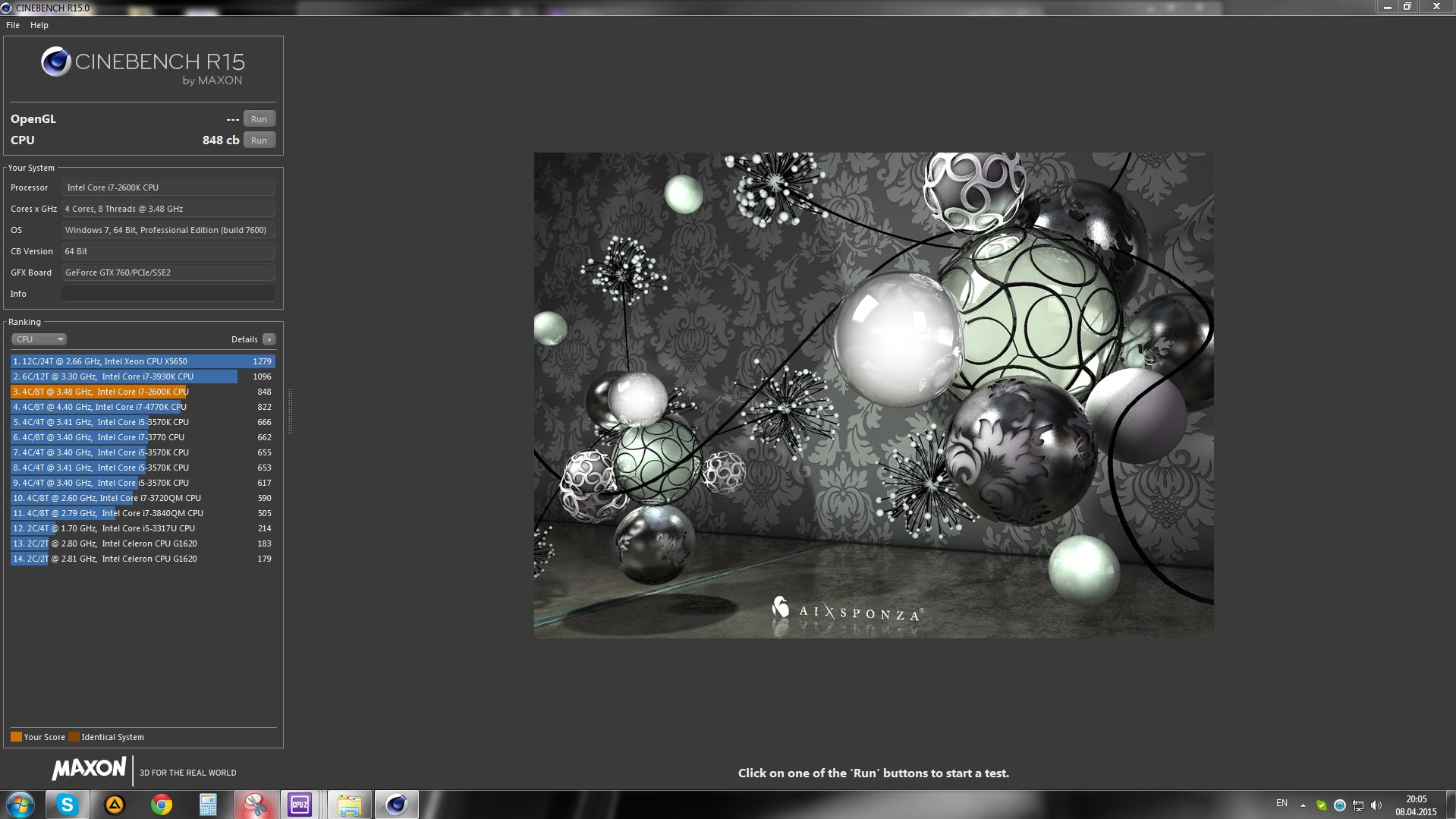
Task: Show hidden tray icons arrow
Action: click(x=1303, y=805)
